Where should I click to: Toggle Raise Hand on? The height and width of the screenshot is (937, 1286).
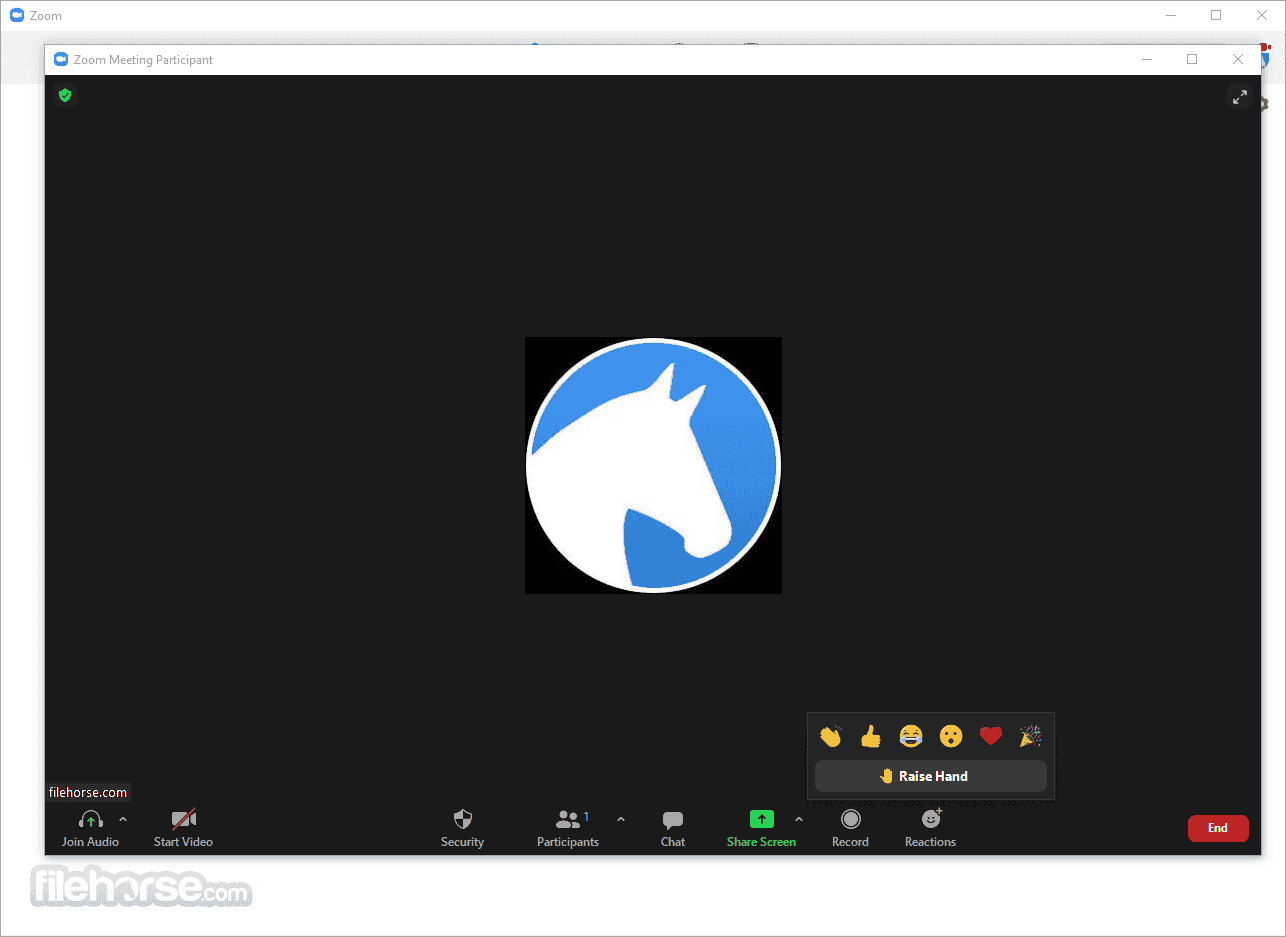click(929, 776)
